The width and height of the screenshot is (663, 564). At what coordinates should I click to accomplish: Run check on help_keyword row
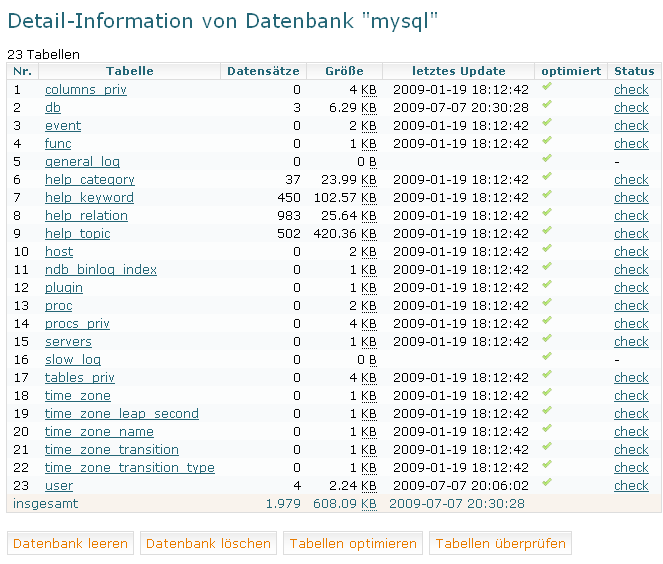point(631,197)
